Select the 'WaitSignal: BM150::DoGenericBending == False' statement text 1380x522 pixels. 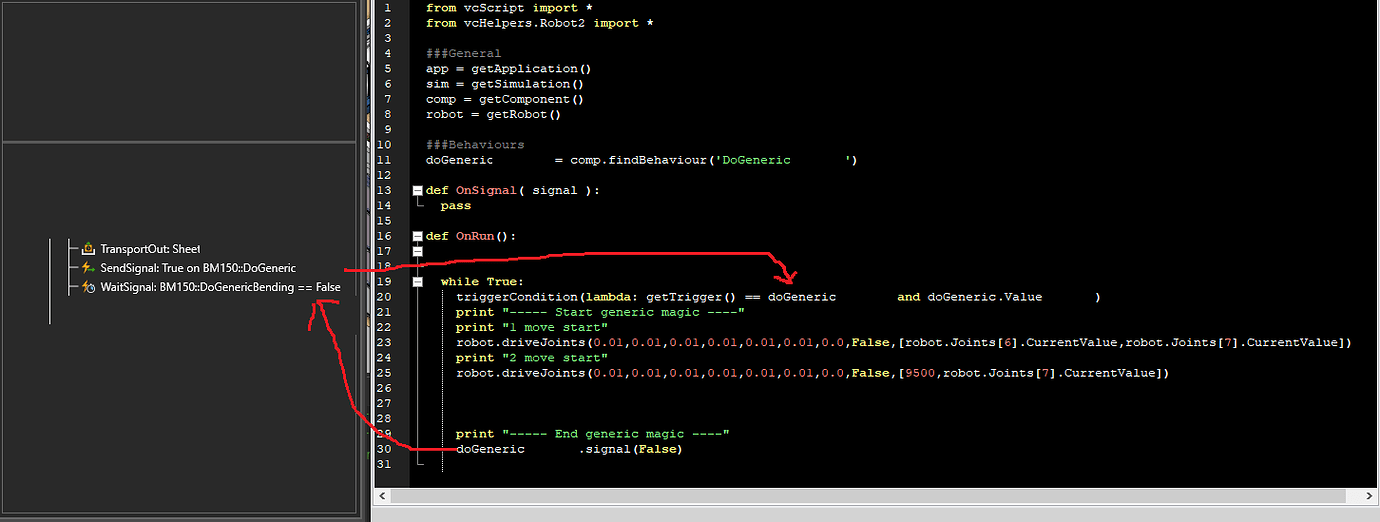[x=220, y=287]
